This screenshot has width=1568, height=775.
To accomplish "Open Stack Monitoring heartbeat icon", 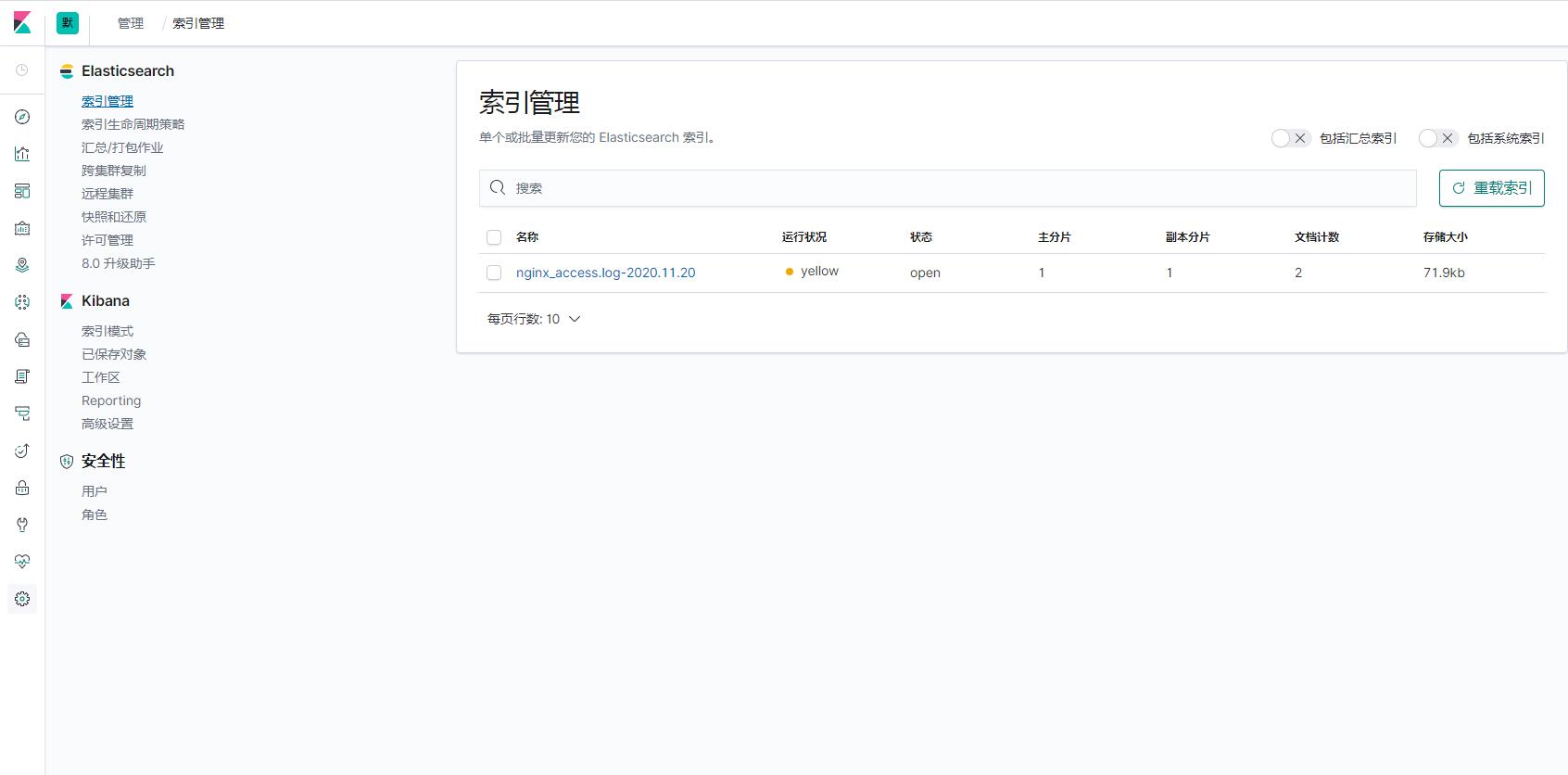I will [22, 562].
